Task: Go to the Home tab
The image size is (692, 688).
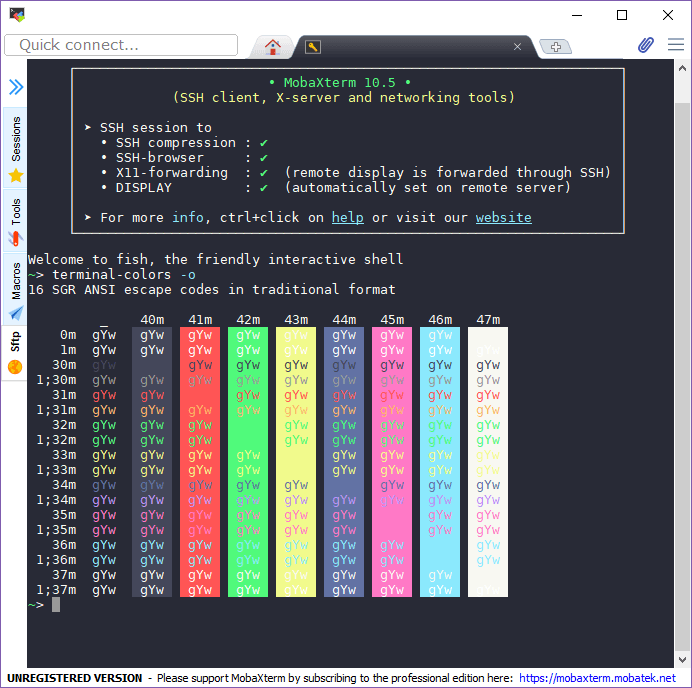Action: click(272, 46)
